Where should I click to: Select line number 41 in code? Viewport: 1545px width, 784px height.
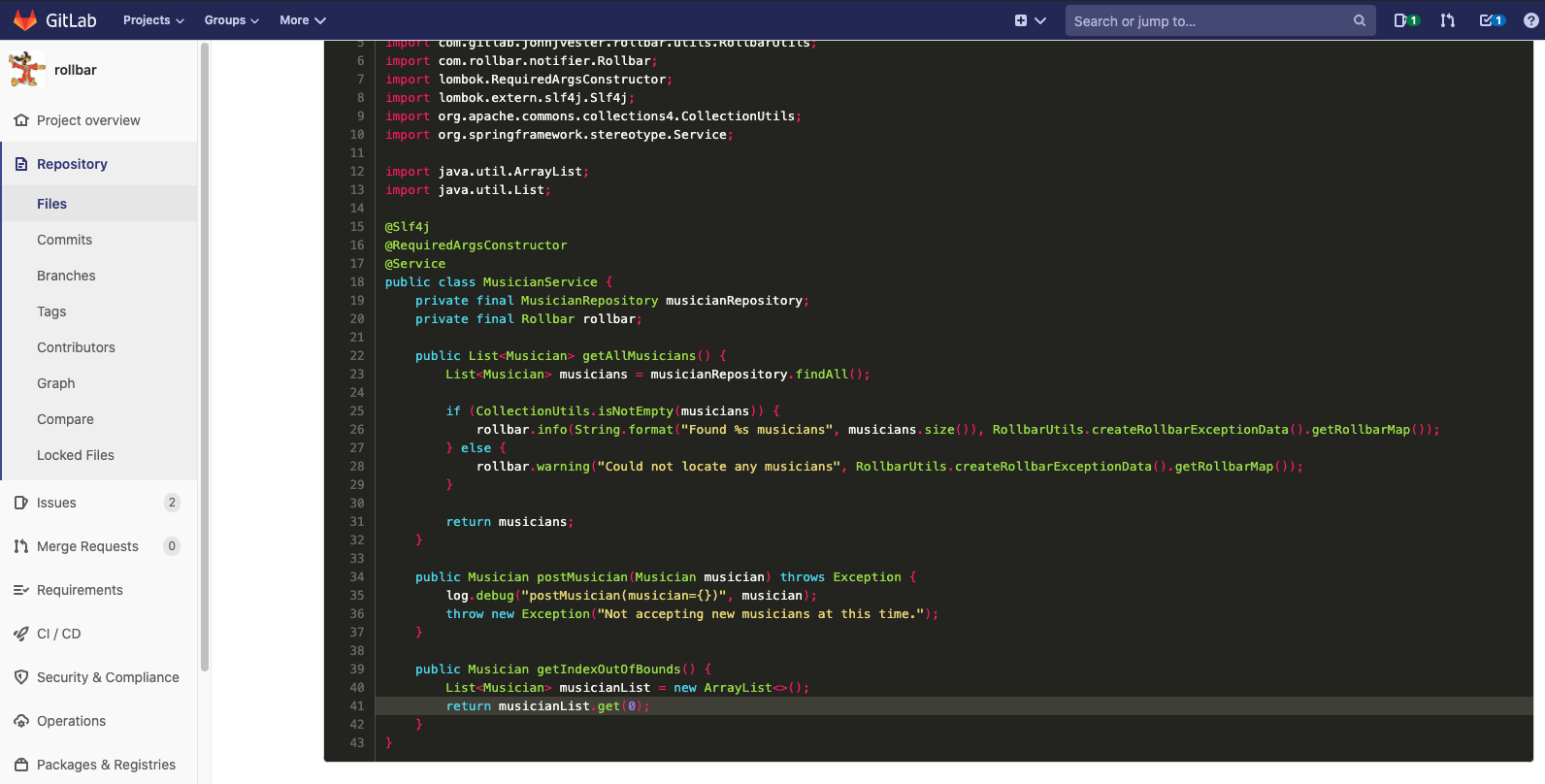[357, 706]
